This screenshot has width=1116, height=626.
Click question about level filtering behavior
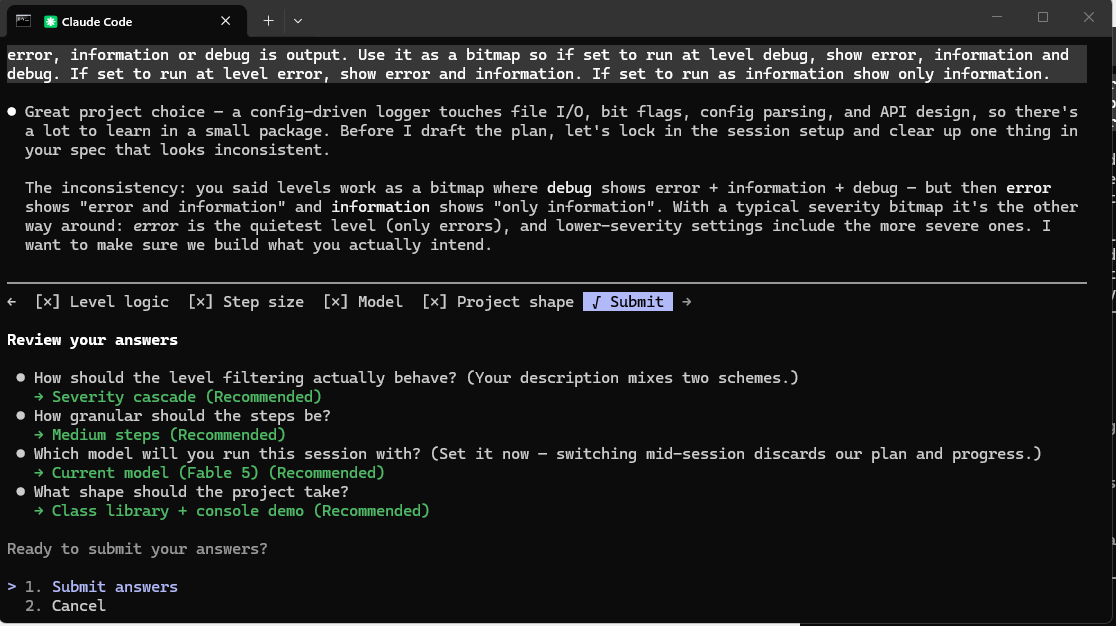click(416, 378)
